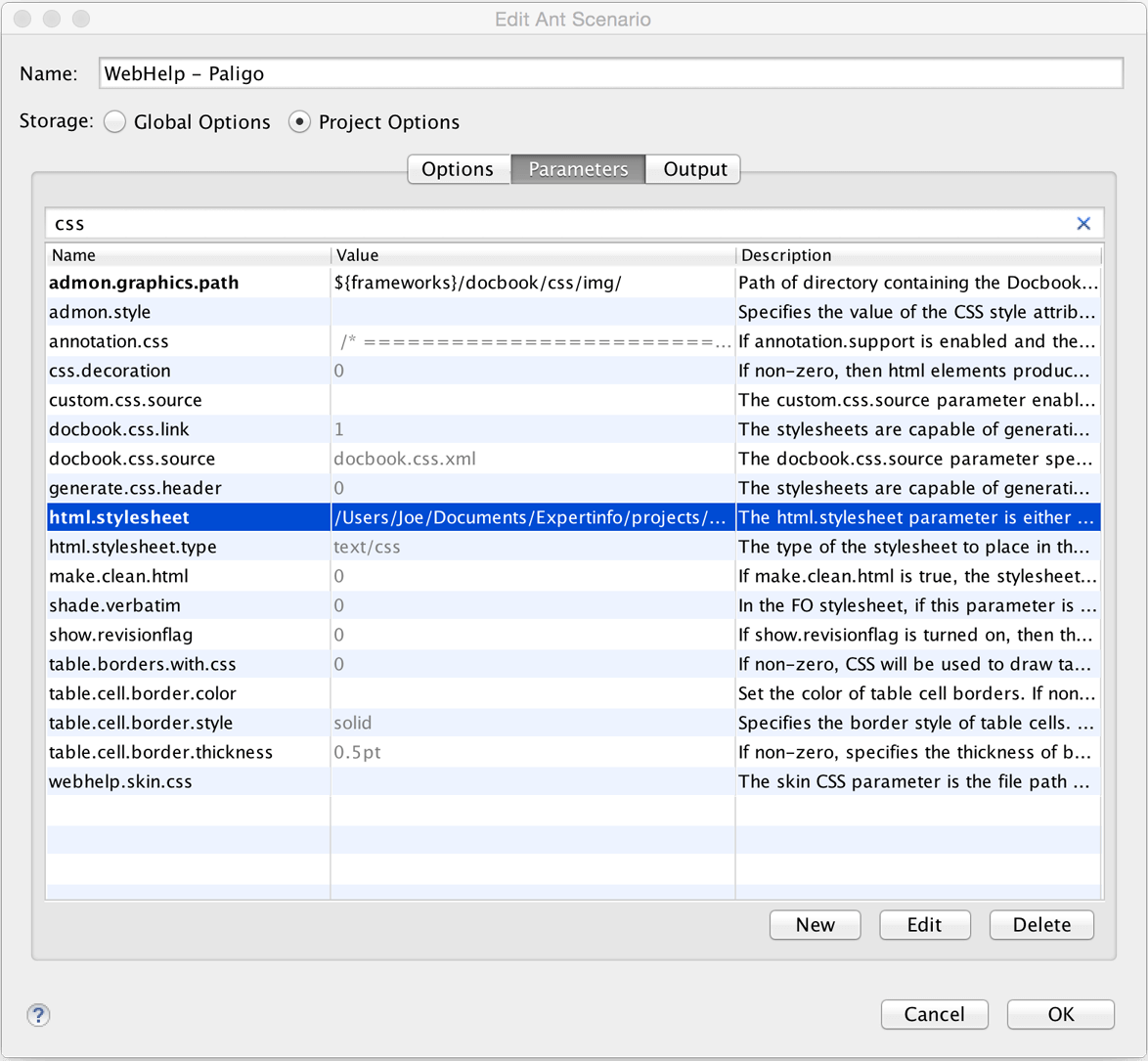
Task: Select the custom.css.source parameter row
Action: pos(125,400)
